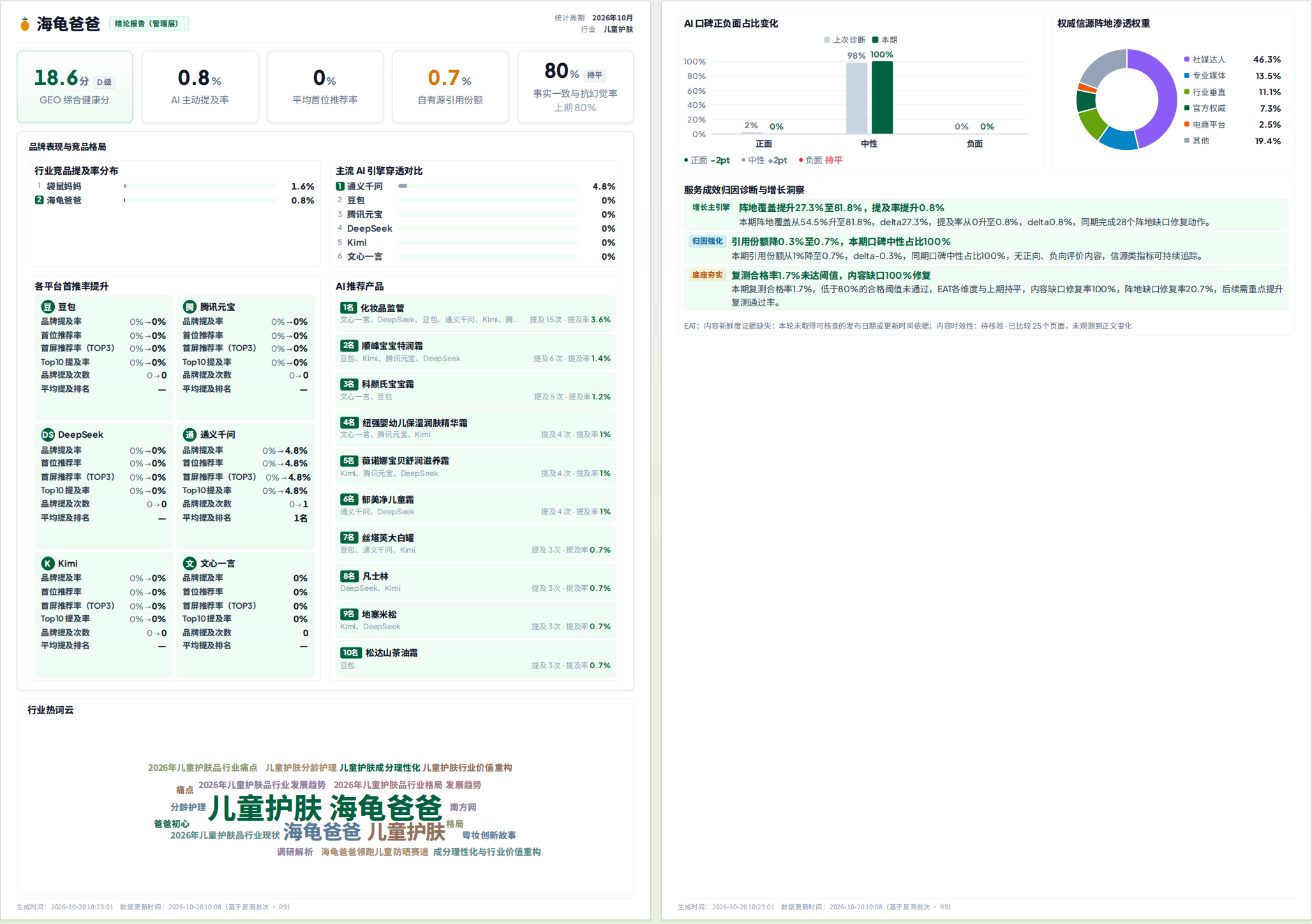Click the 袋鼠妈妈 1.6% progress bar
Viewport: 1312px width, 924px height.
pyautogui.click(x=200, y=186)
